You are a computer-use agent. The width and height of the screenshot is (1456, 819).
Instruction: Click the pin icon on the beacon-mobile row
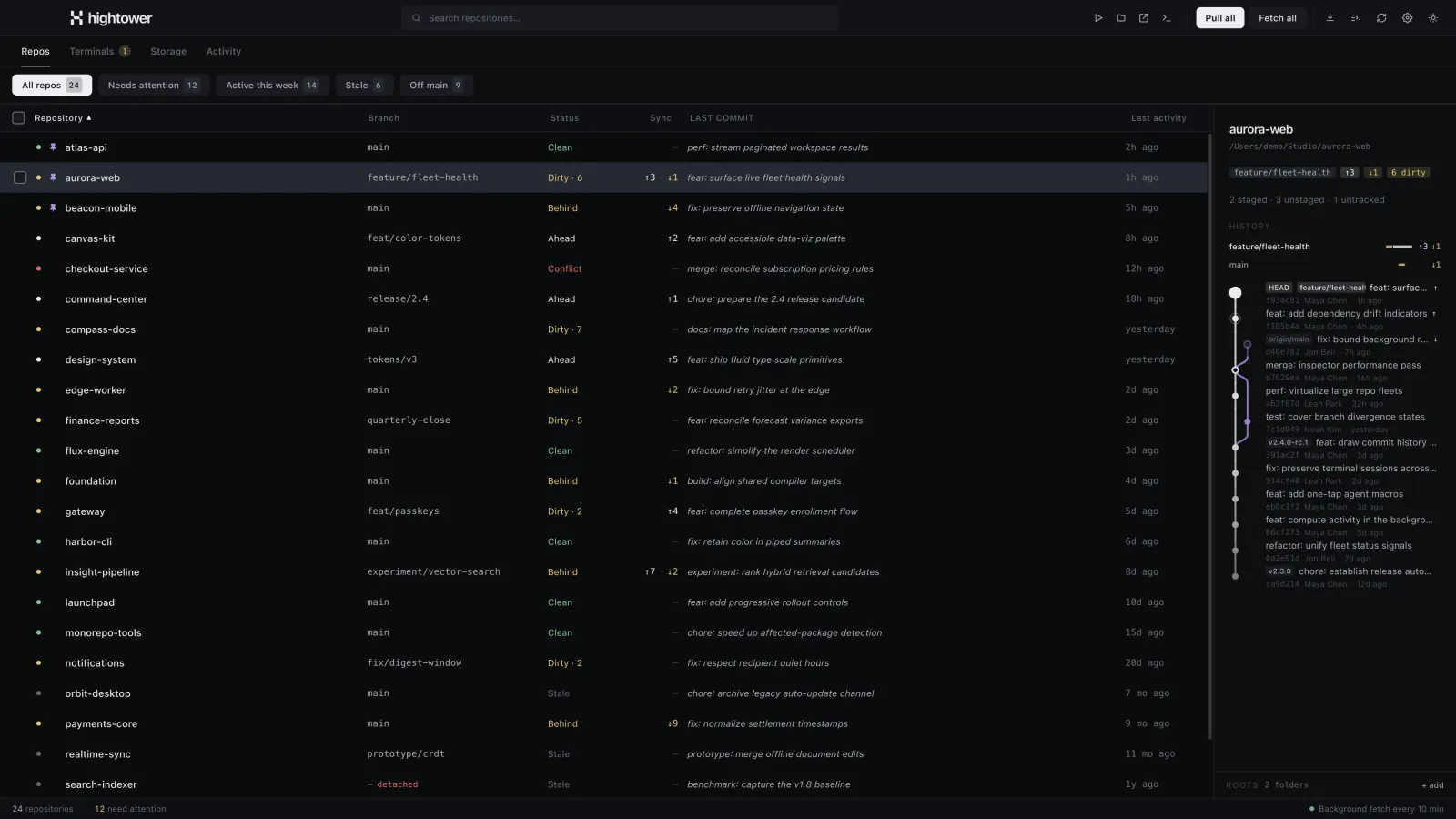tap(53, 207)
